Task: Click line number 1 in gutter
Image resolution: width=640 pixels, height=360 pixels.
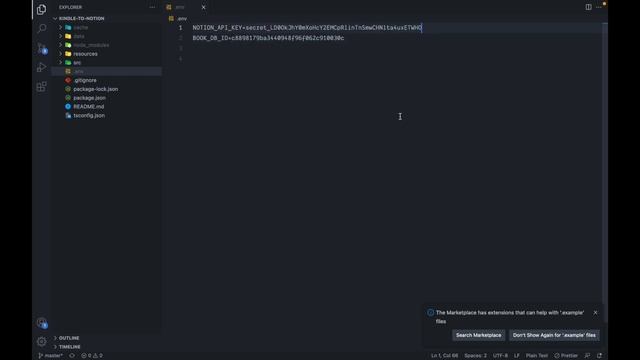Action: point(180,28)
